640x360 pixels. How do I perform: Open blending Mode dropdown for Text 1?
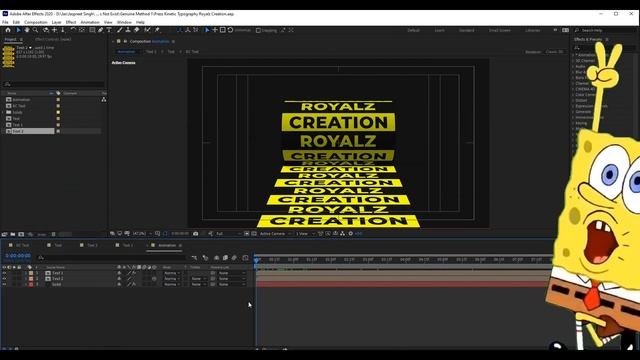point(171,273)
